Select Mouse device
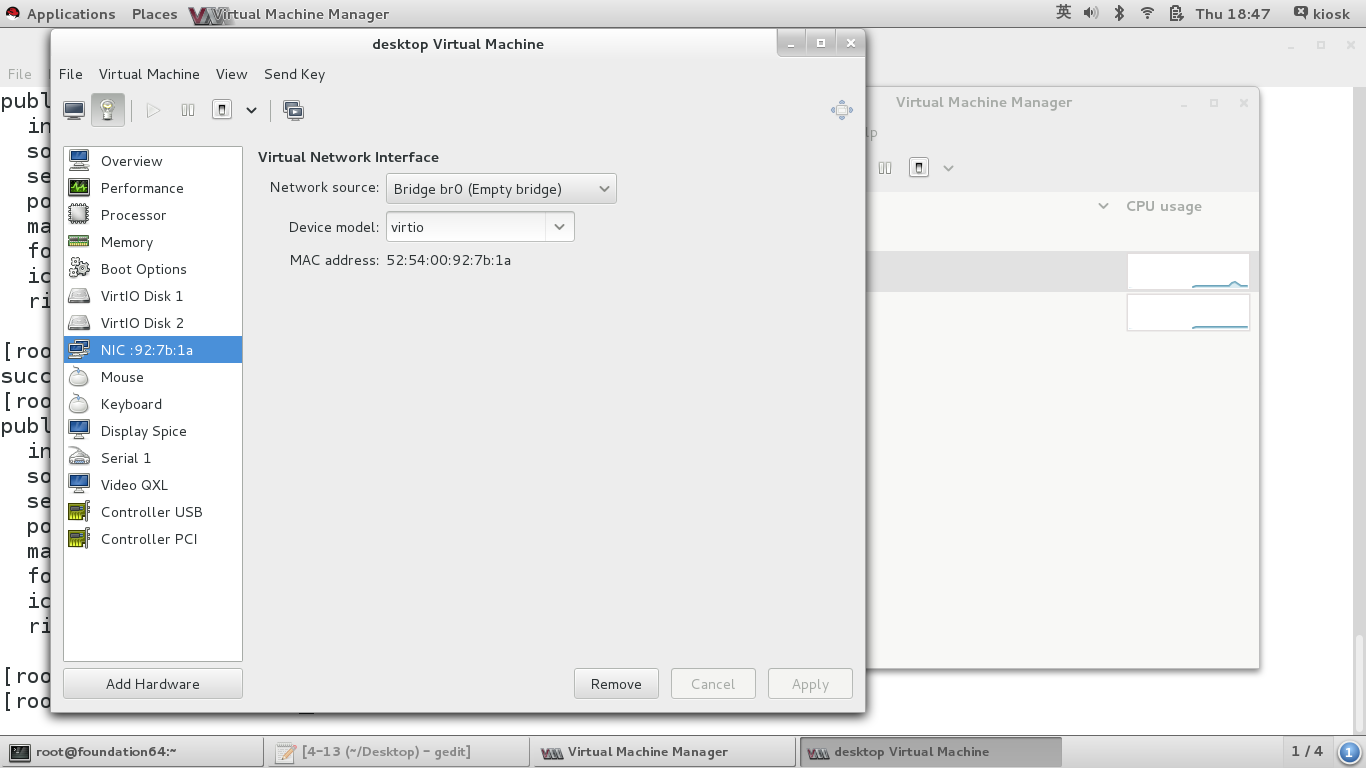Viewport: 1366px width, 768px height. [x=153, y=377]
